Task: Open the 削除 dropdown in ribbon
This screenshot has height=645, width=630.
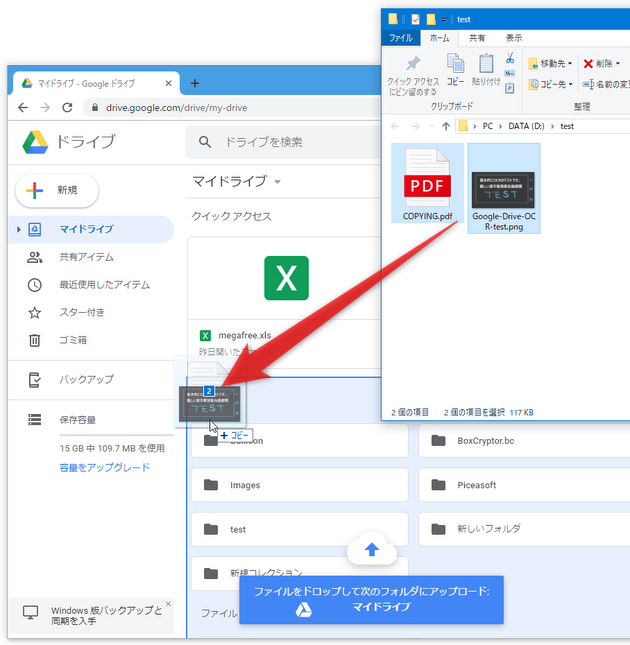Action: pyautogui.click(x=601, y=64)
